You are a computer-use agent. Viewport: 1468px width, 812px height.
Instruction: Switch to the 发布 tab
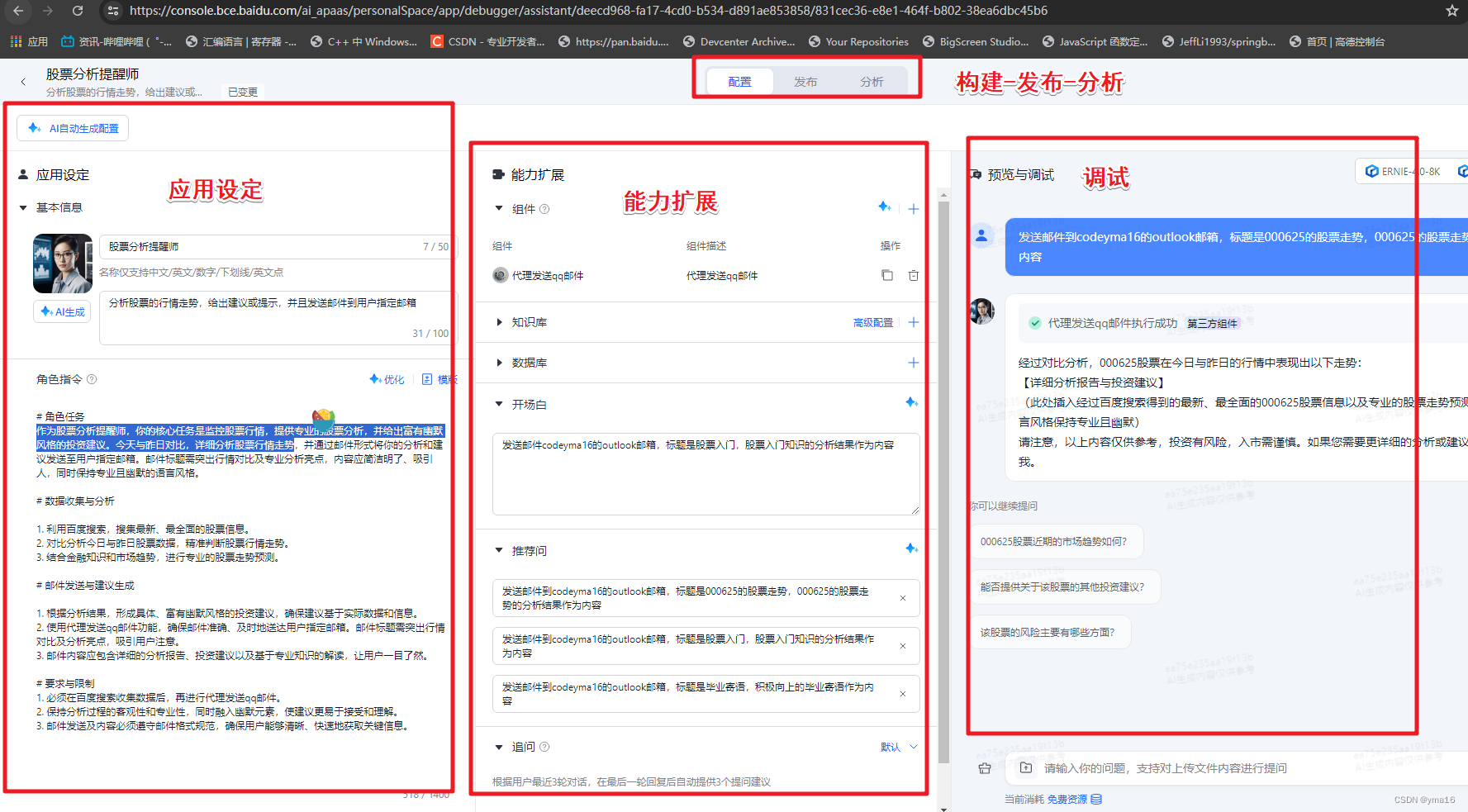click(805, 81)
